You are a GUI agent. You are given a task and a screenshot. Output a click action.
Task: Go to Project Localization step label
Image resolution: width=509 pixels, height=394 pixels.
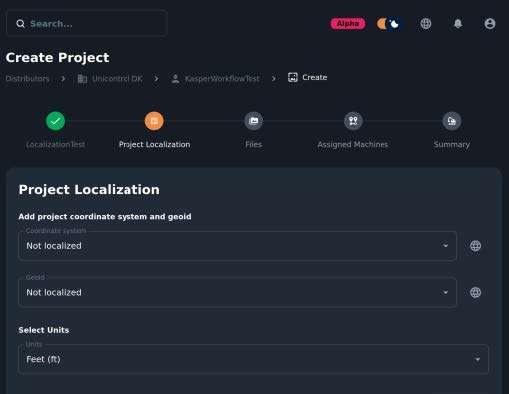[x=154, y=144]
